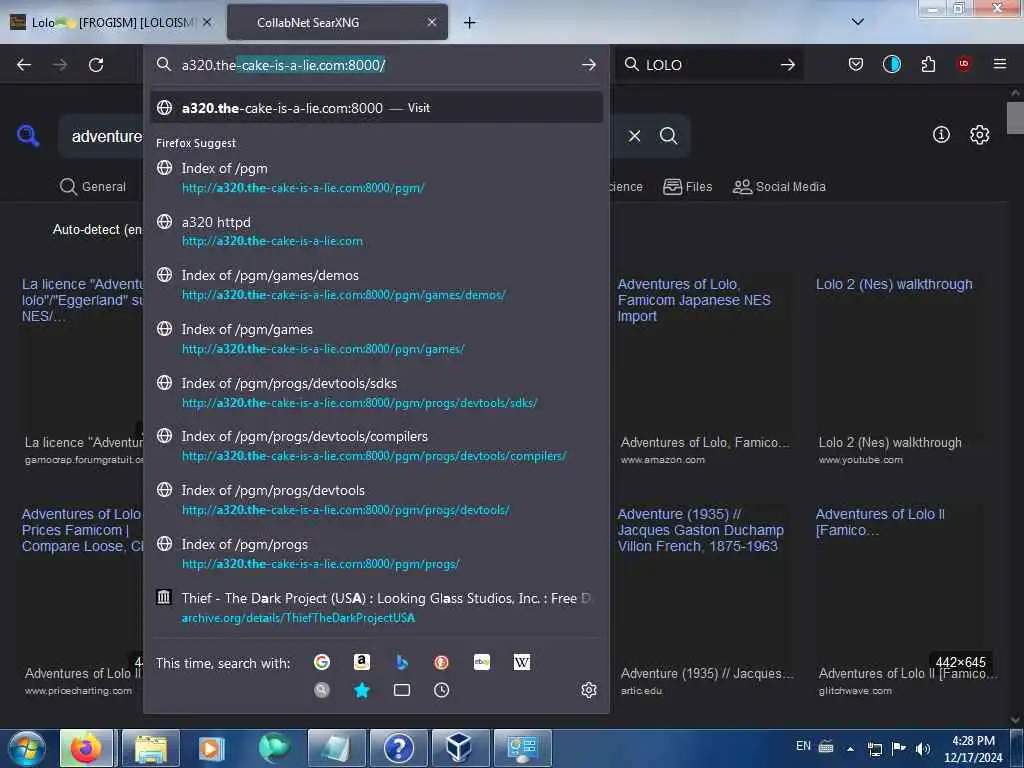Open VirtualBox from the taskbar
This screenshot has height=768, width=1024.
460,748
